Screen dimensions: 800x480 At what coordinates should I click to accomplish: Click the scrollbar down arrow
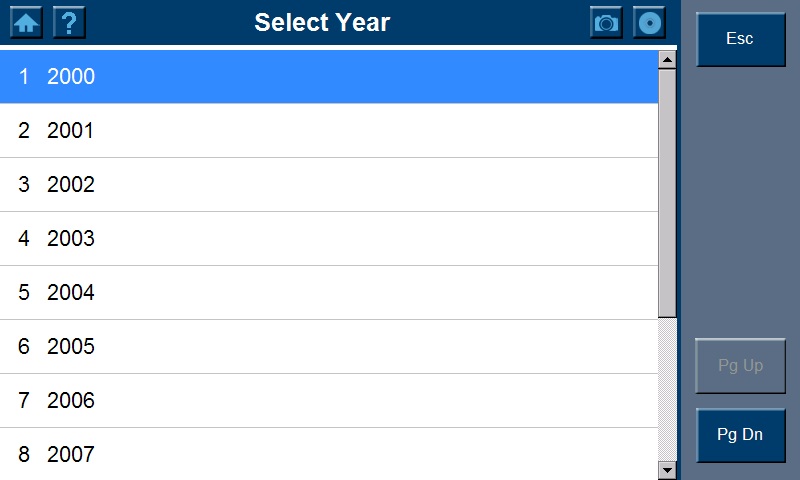[x=667, y=469]
